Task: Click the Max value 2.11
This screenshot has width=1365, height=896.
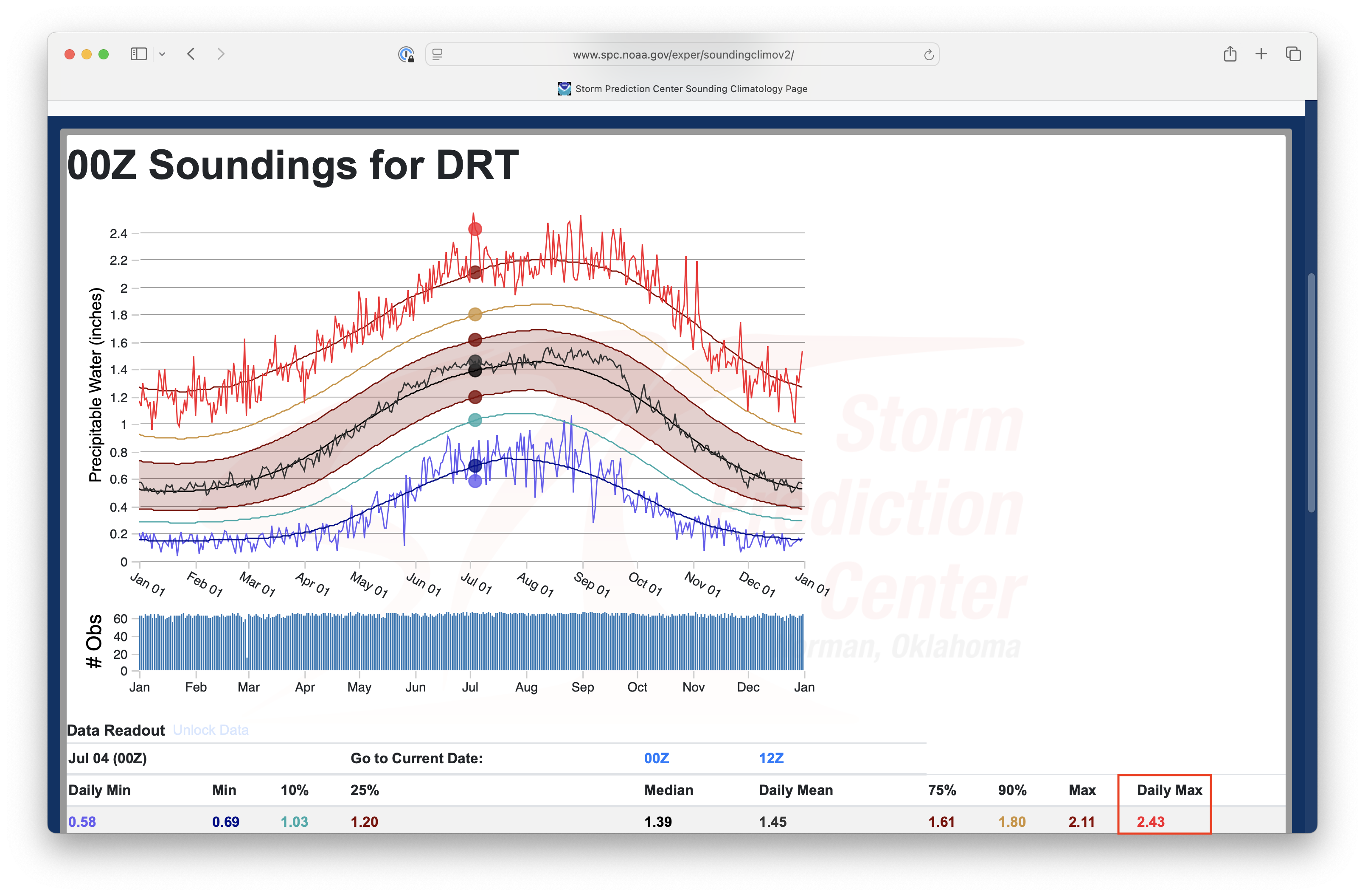Action: pyautogui.click(x=1081, y=821)
